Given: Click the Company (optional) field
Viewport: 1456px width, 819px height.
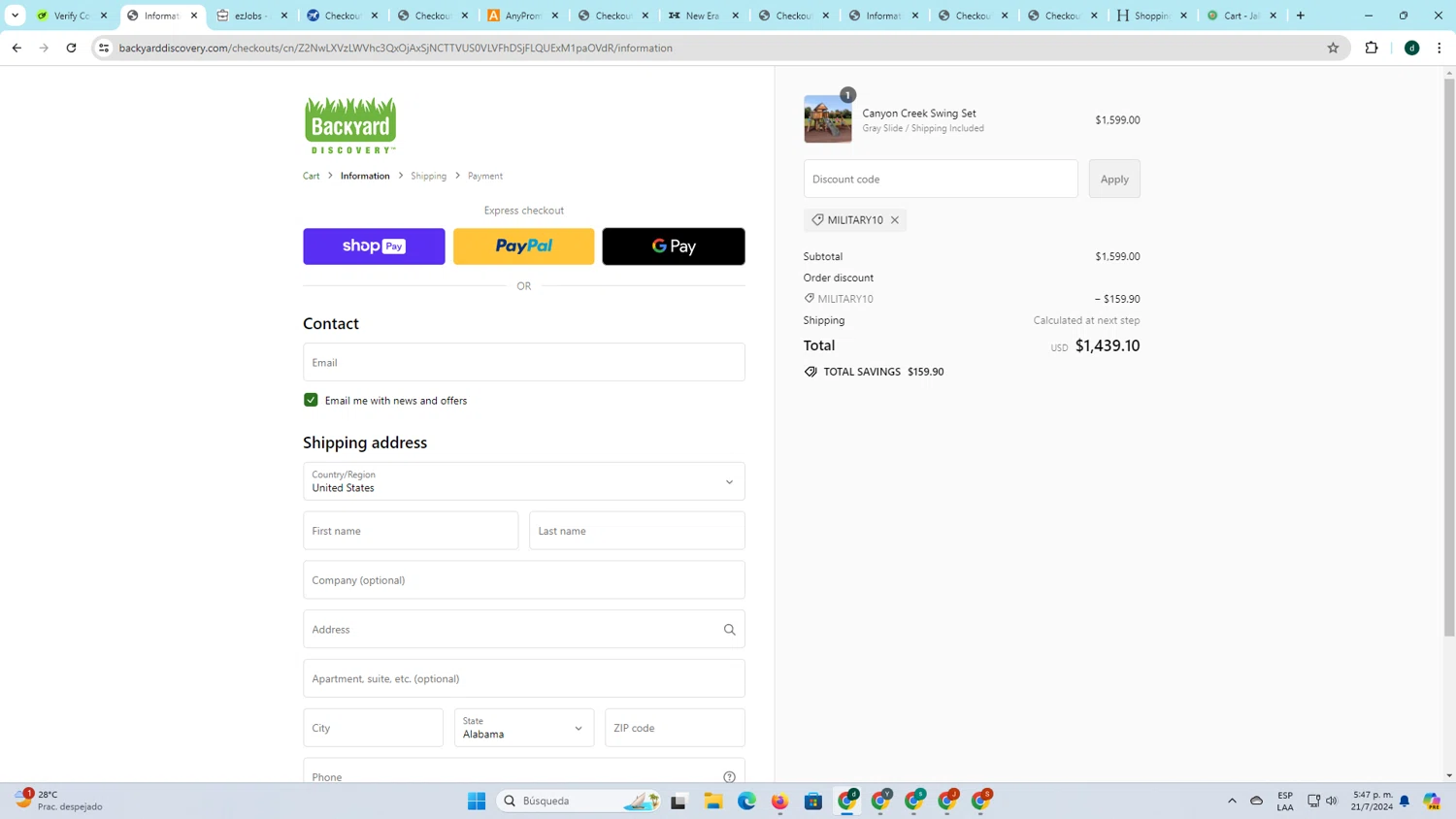Looking at the screenshot, I should click(x=524, y=580).
